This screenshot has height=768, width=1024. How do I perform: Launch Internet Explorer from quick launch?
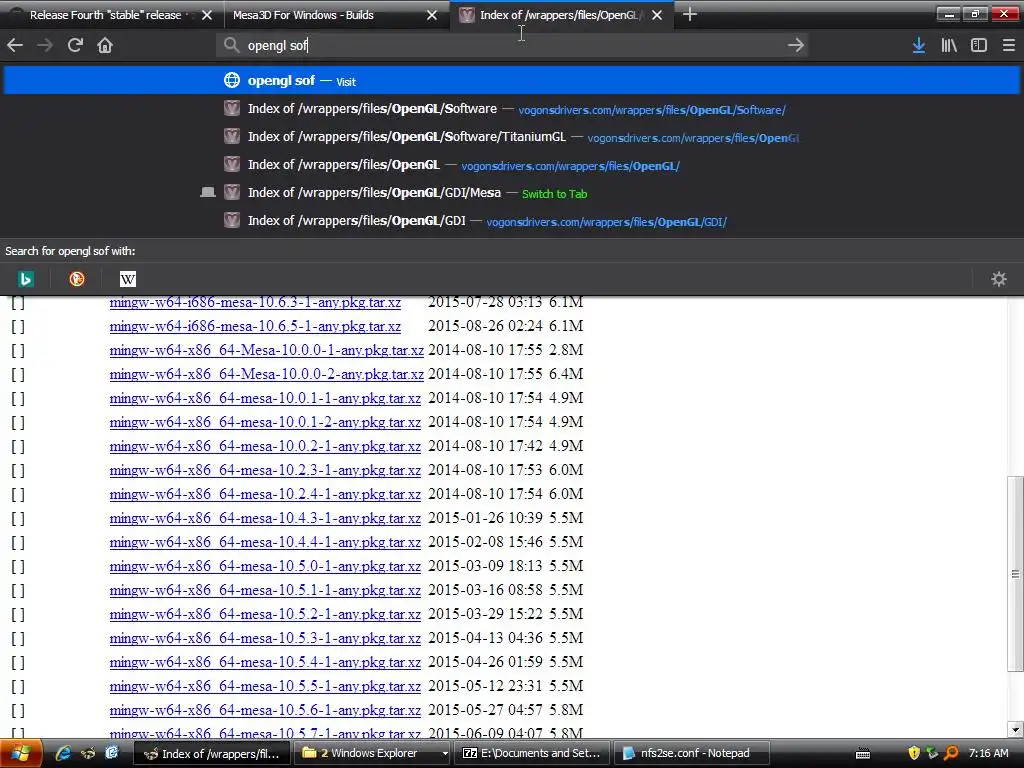(x=63, y=753)
